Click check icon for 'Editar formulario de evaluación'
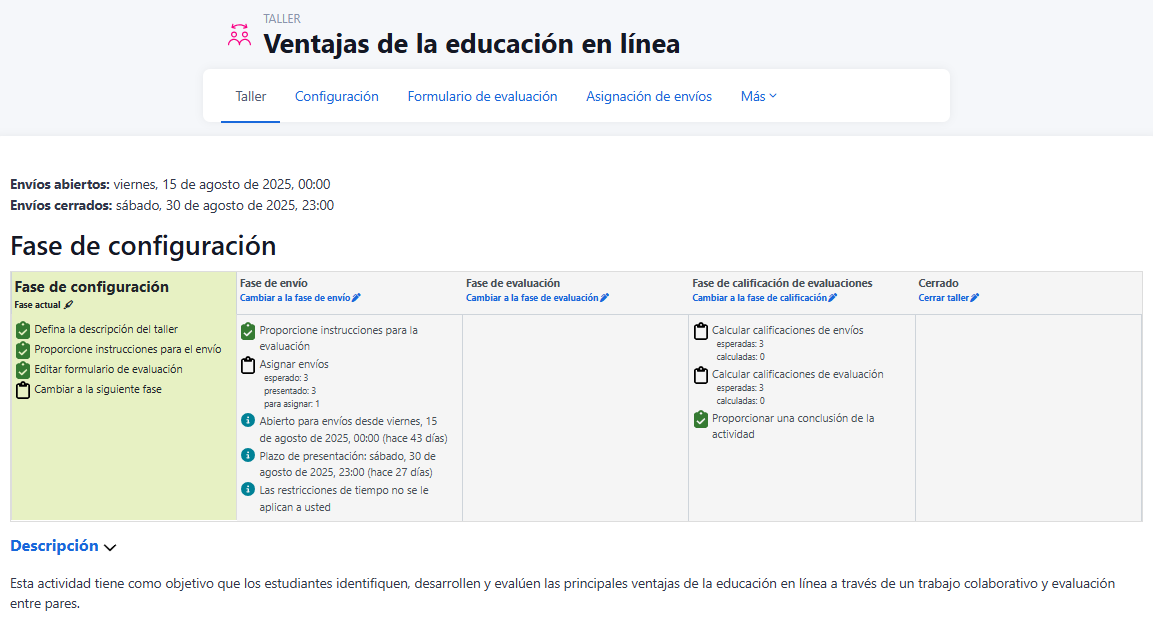This screenshot has width=1153, height=619. pyautogui.click(x=23, y=370)
